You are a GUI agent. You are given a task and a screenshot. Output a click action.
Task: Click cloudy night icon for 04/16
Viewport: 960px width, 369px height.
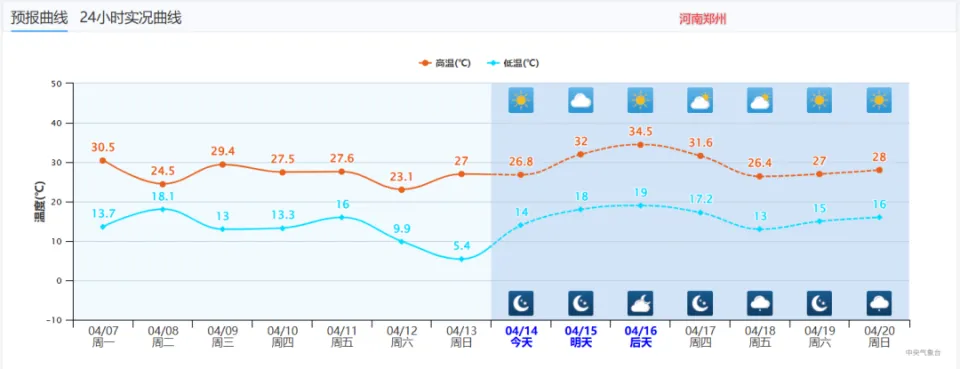pyautogui.click(x=640, y=303)
